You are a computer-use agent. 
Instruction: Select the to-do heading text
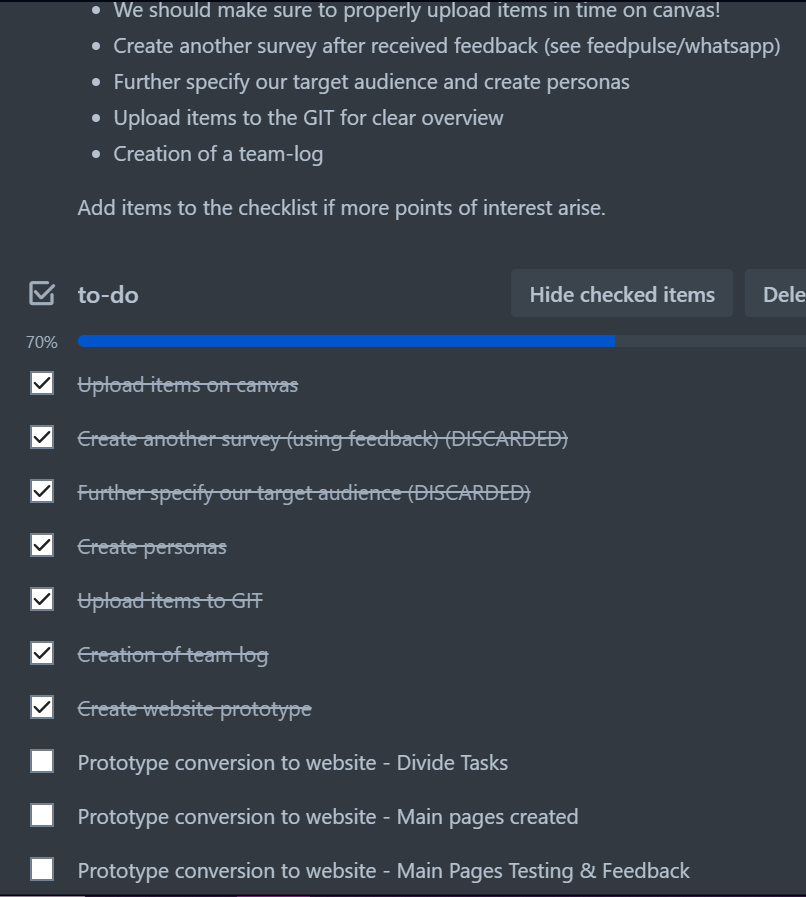pos(108,293)
